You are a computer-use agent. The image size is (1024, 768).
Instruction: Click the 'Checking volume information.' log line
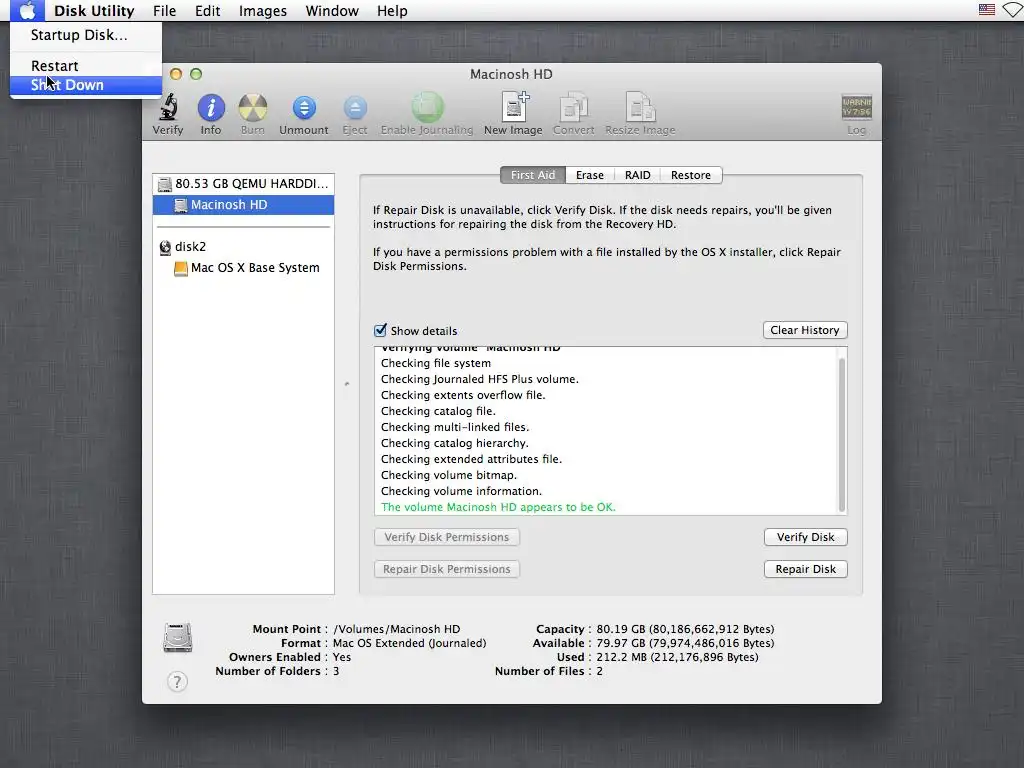tap(461, 491)
